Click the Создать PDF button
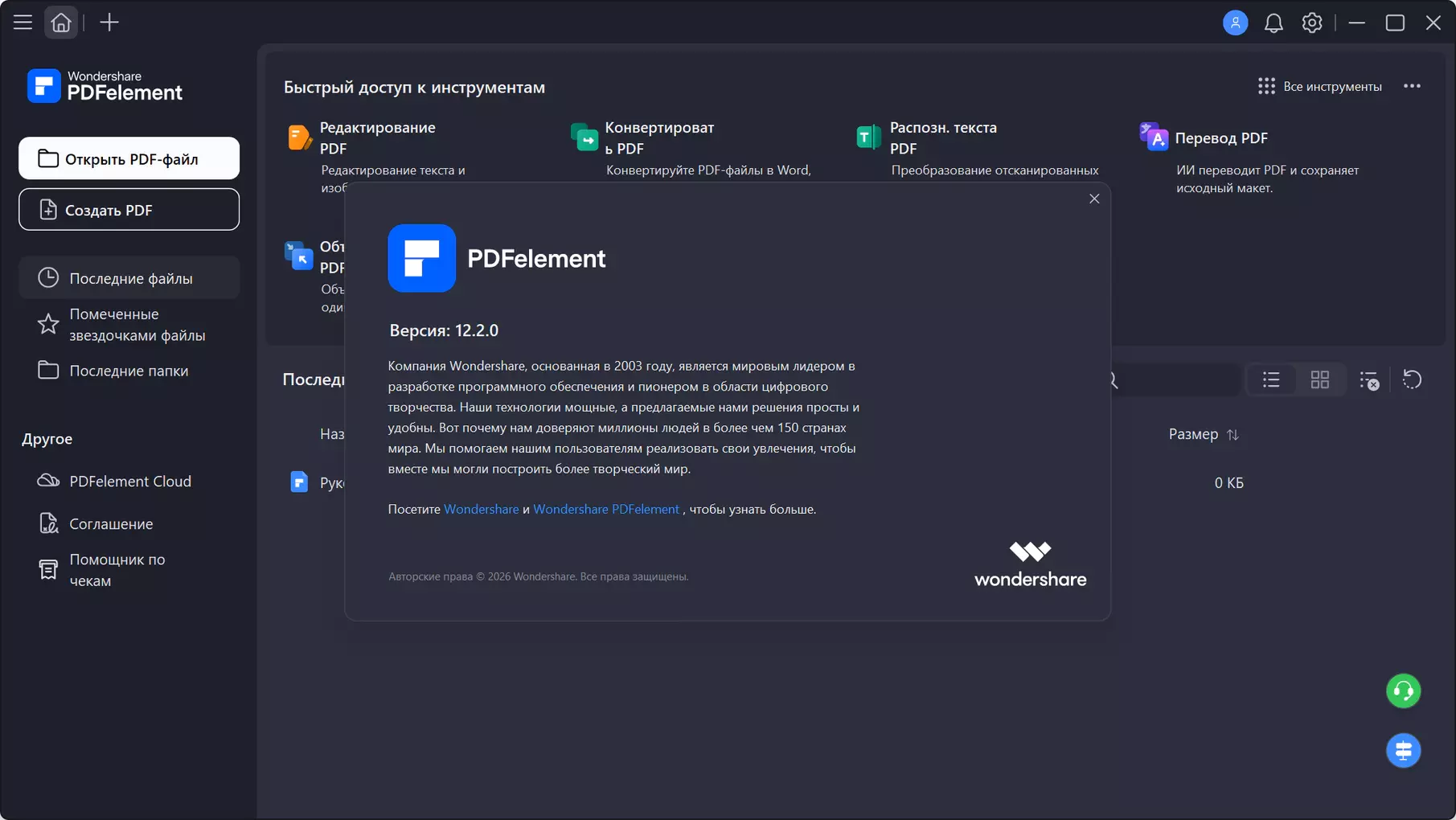This screenshot has width=1456, height=820. [129, 209]
